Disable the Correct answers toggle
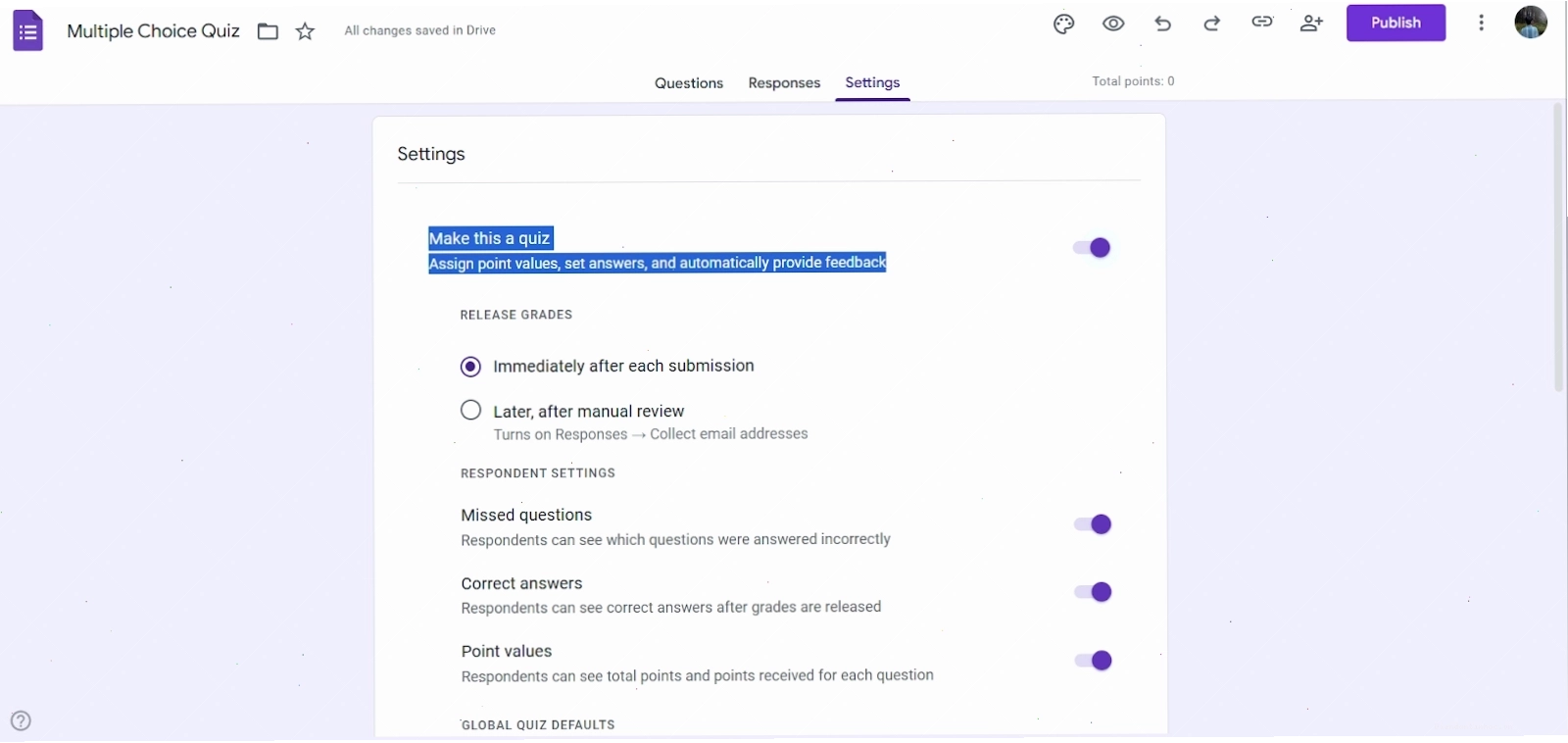 (1093, 592)
